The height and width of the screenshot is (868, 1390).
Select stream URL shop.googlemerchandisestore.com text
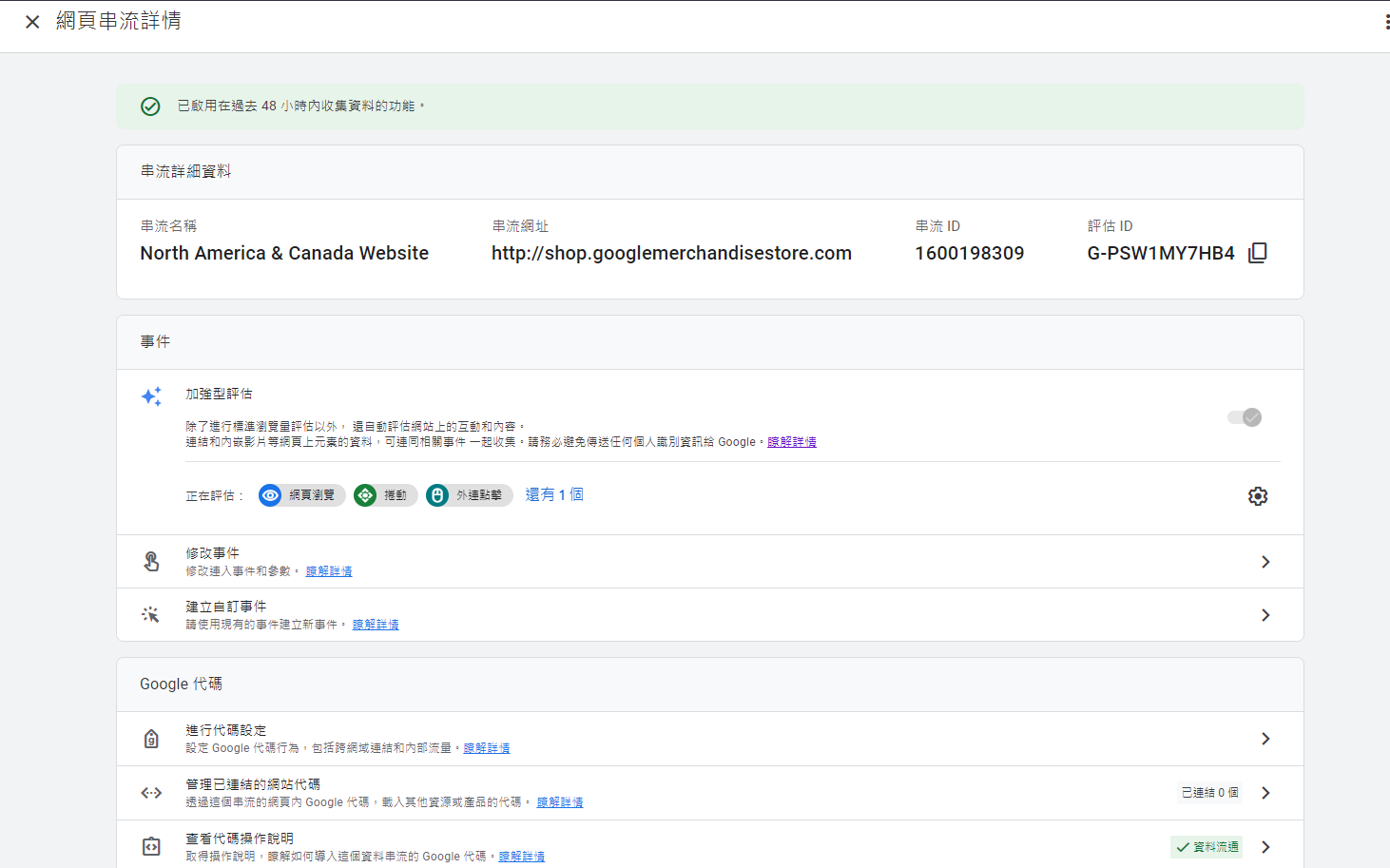(671, 253)
